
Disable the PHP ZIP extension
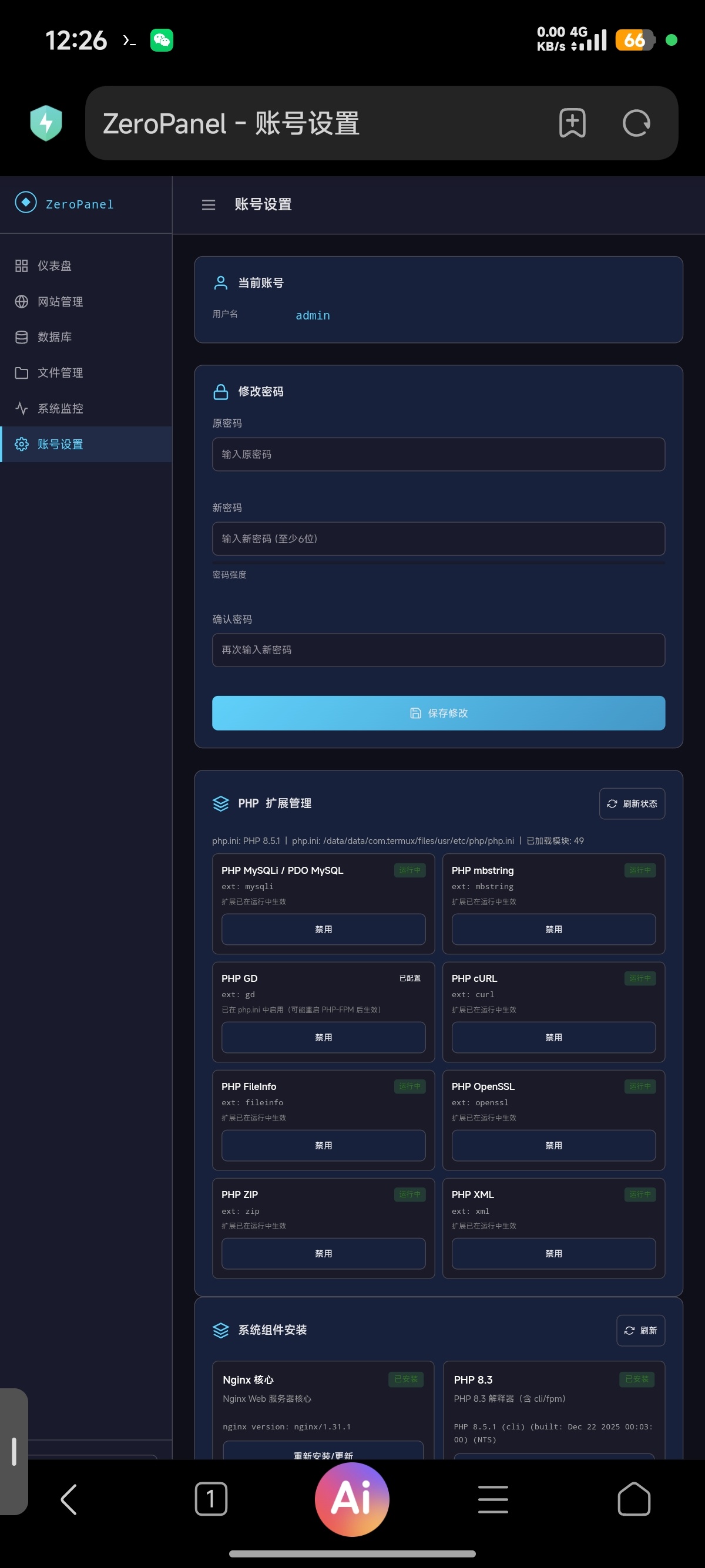(x=323, y=1253)
